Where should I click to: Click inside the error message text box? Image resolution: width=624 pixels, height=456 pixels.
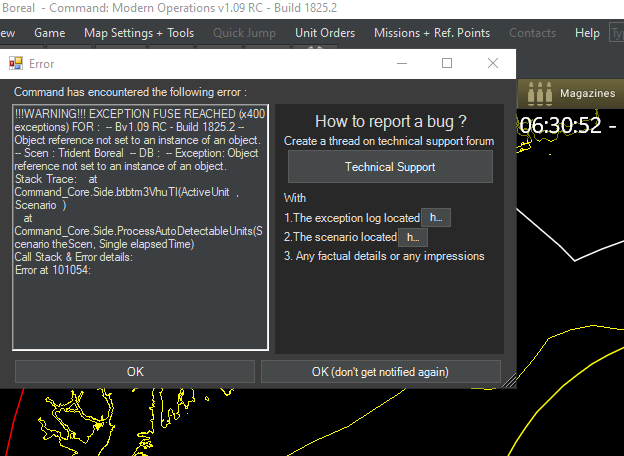click(140, 228)
